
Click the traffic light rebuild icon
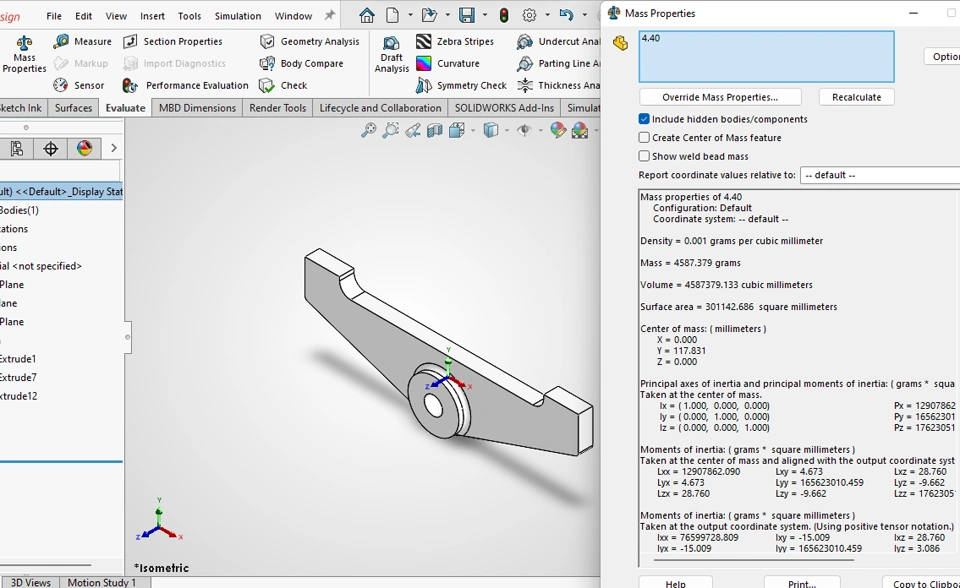click(504, 15)
